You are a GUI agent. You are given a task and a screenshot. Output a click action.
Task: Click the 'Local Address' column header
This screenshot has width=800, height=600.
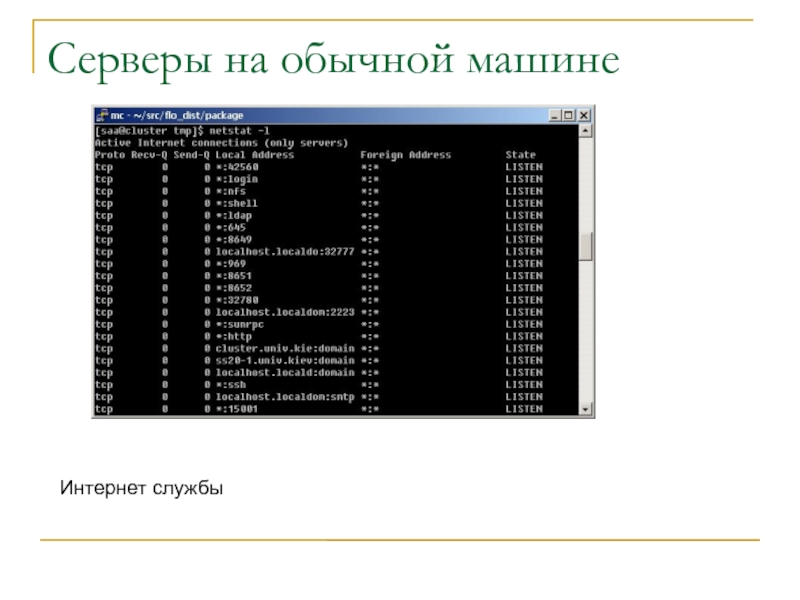tap(255, 155)
